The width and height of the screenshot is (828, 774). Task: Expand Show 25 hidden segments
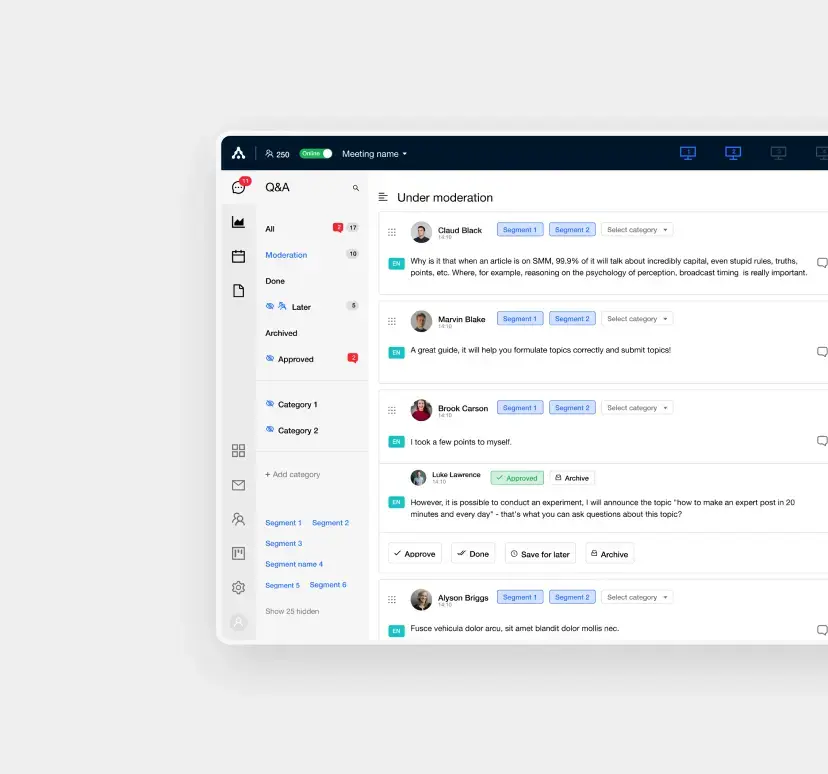(292, 611)
